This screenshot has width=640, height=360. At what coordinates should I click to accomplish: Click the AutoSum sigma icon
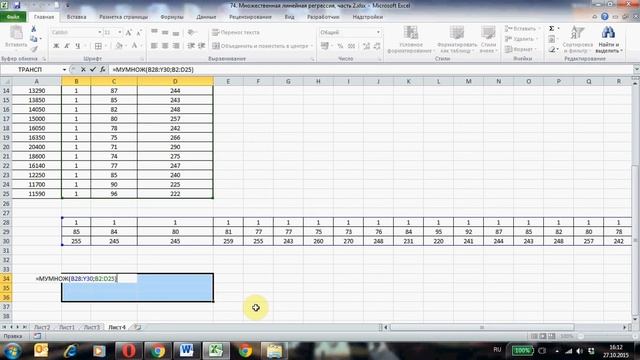[552, 29]
